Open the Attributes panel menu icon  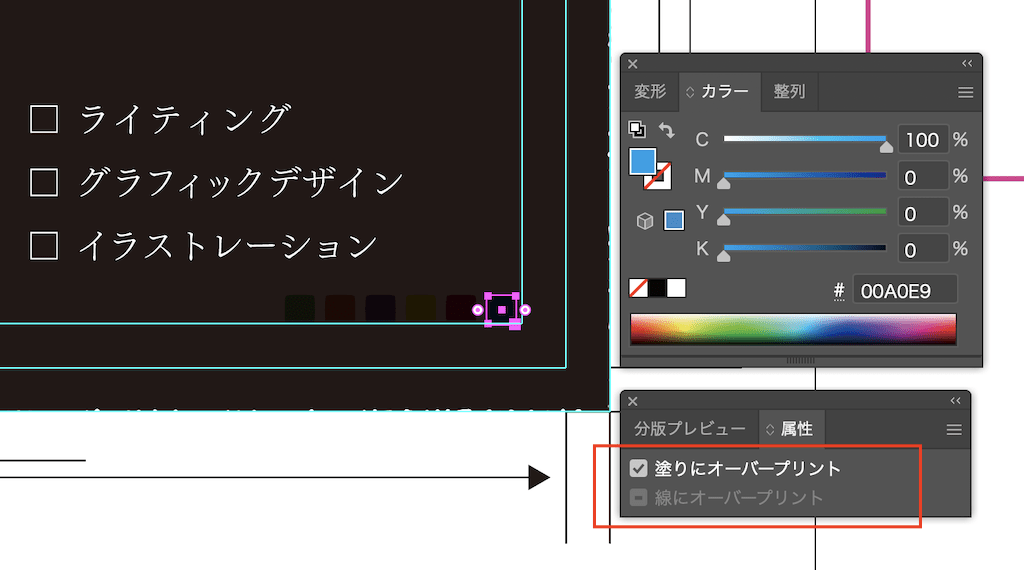coord(953,430)
